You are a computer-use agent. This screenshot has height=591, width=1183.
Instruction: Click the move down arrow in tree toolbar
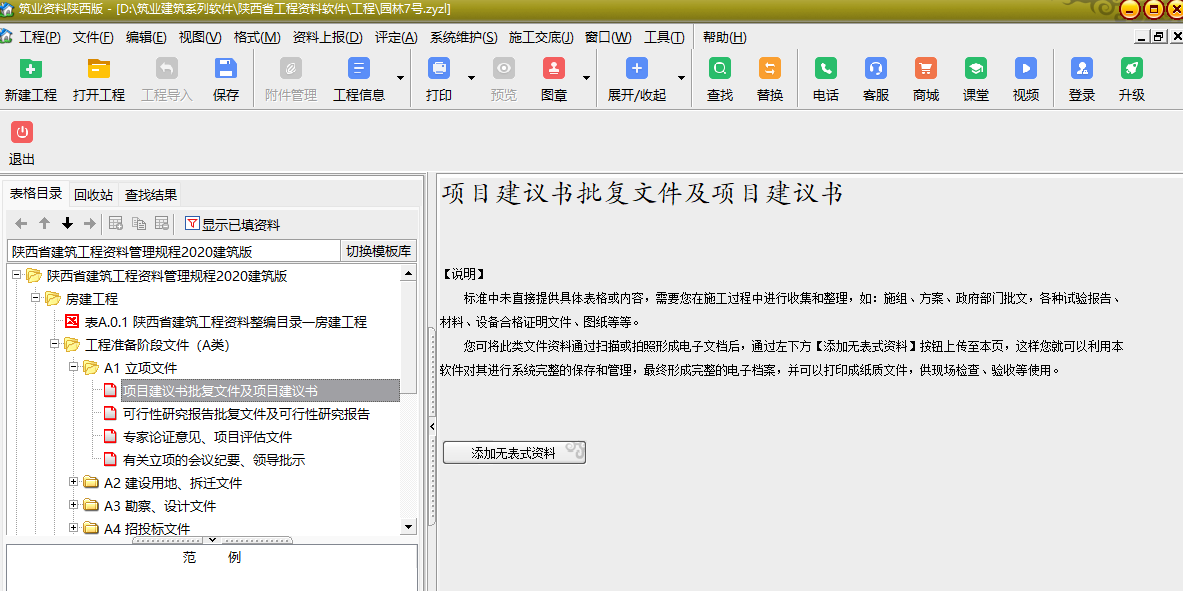68,224
